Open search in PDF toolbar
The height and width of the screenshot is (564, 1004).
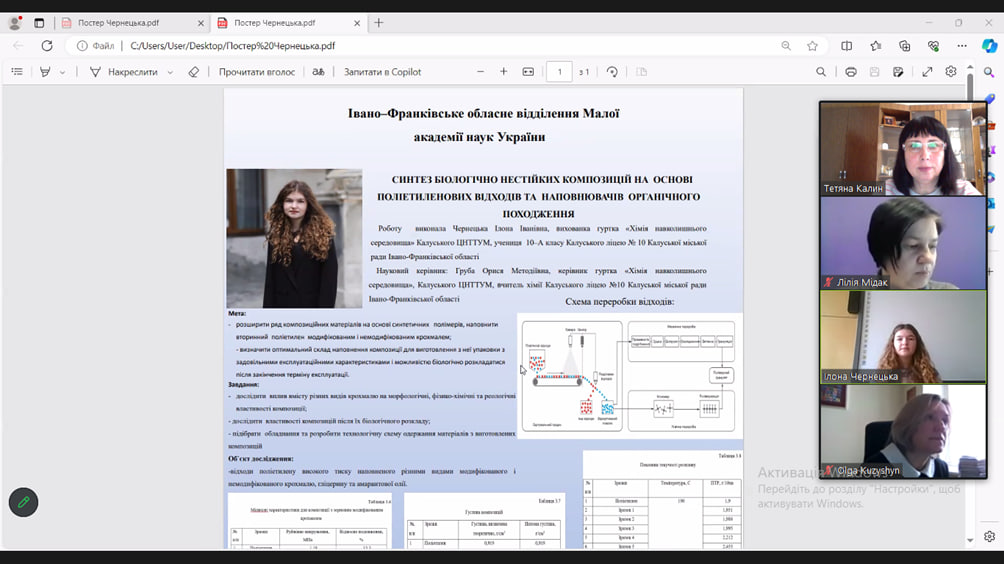[x=821, y=72]
